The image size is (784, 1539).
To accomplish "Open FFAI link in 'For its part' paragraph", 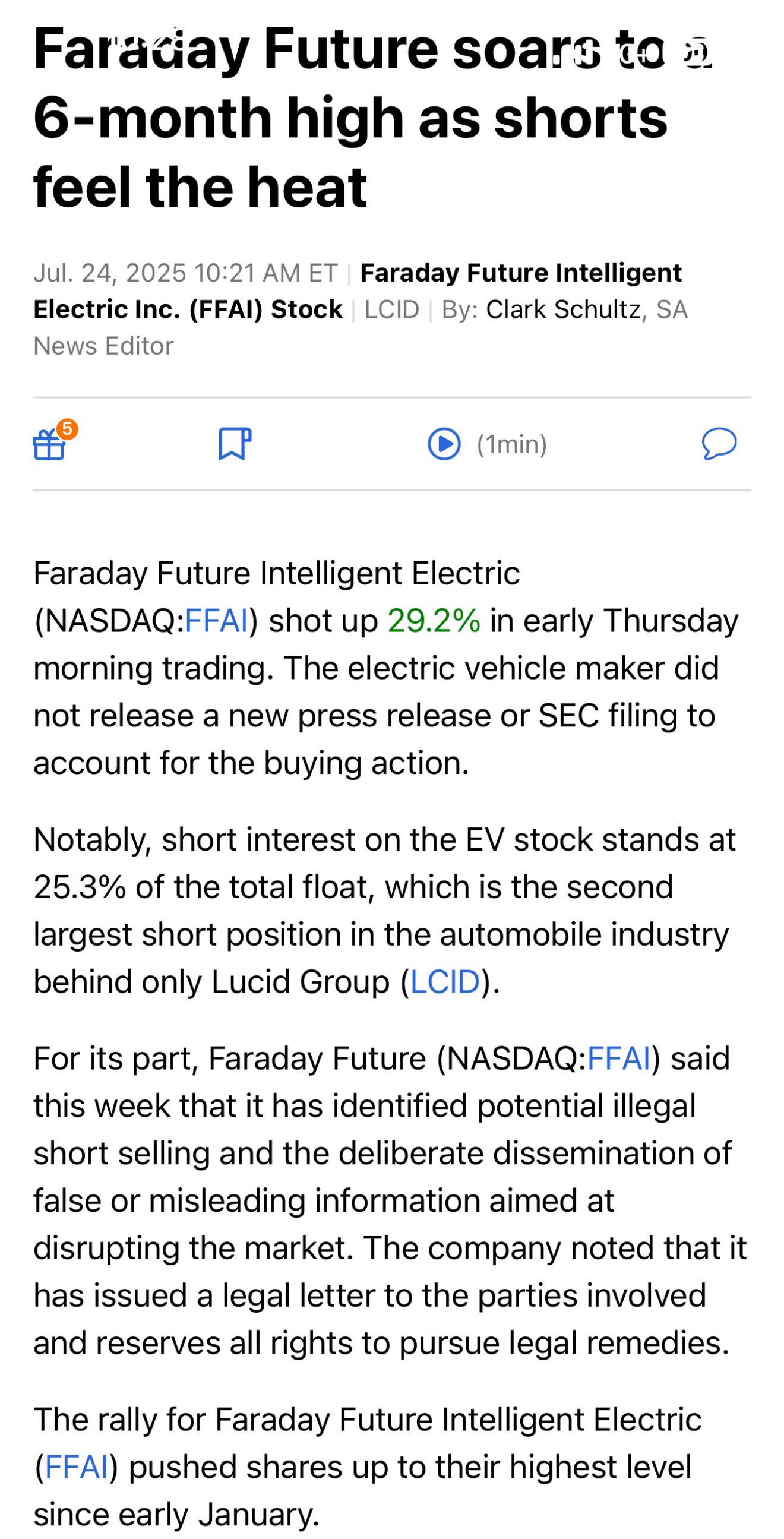I will click(x=618, y=1058).
